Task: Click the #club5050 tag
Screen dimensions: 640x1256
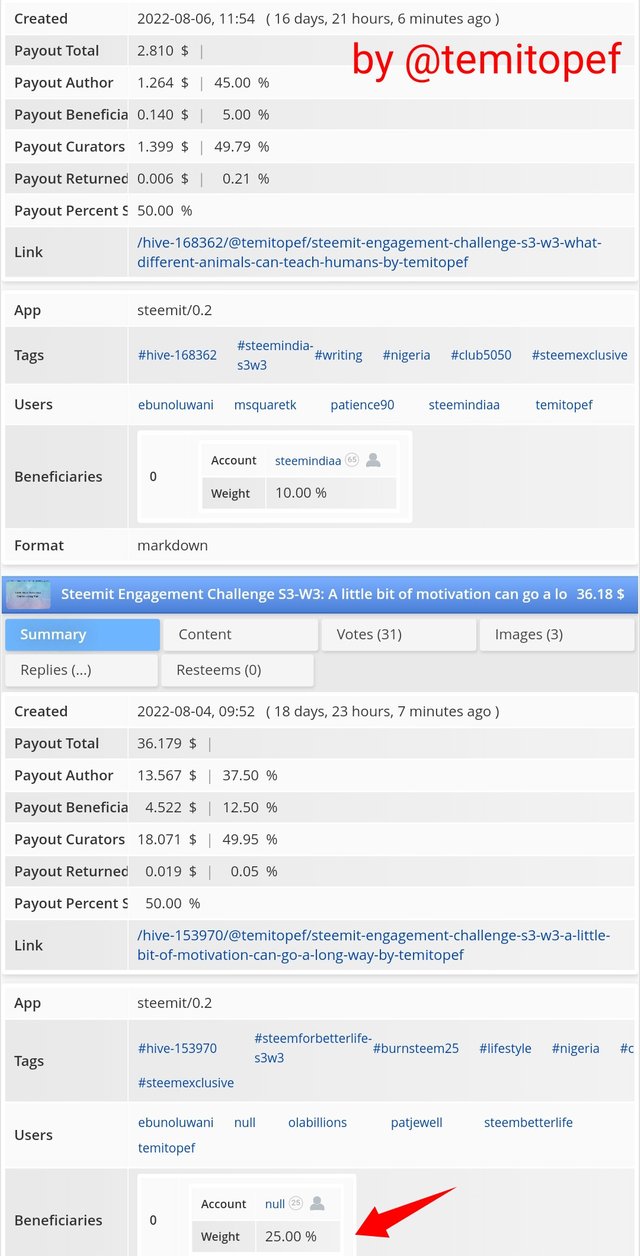Action: 481,355
